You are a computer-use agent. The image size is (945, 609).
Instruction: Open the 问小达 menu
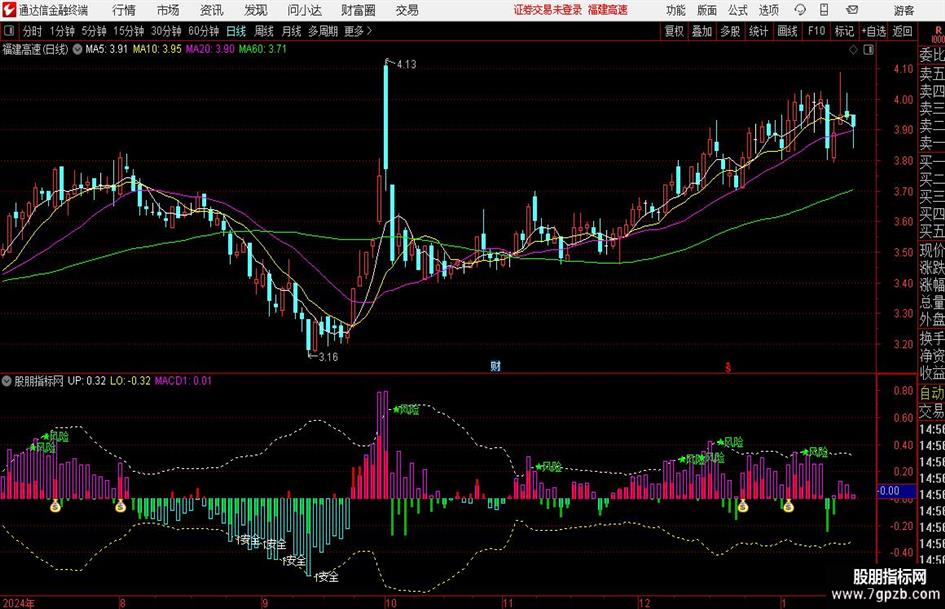pos(304,10)
